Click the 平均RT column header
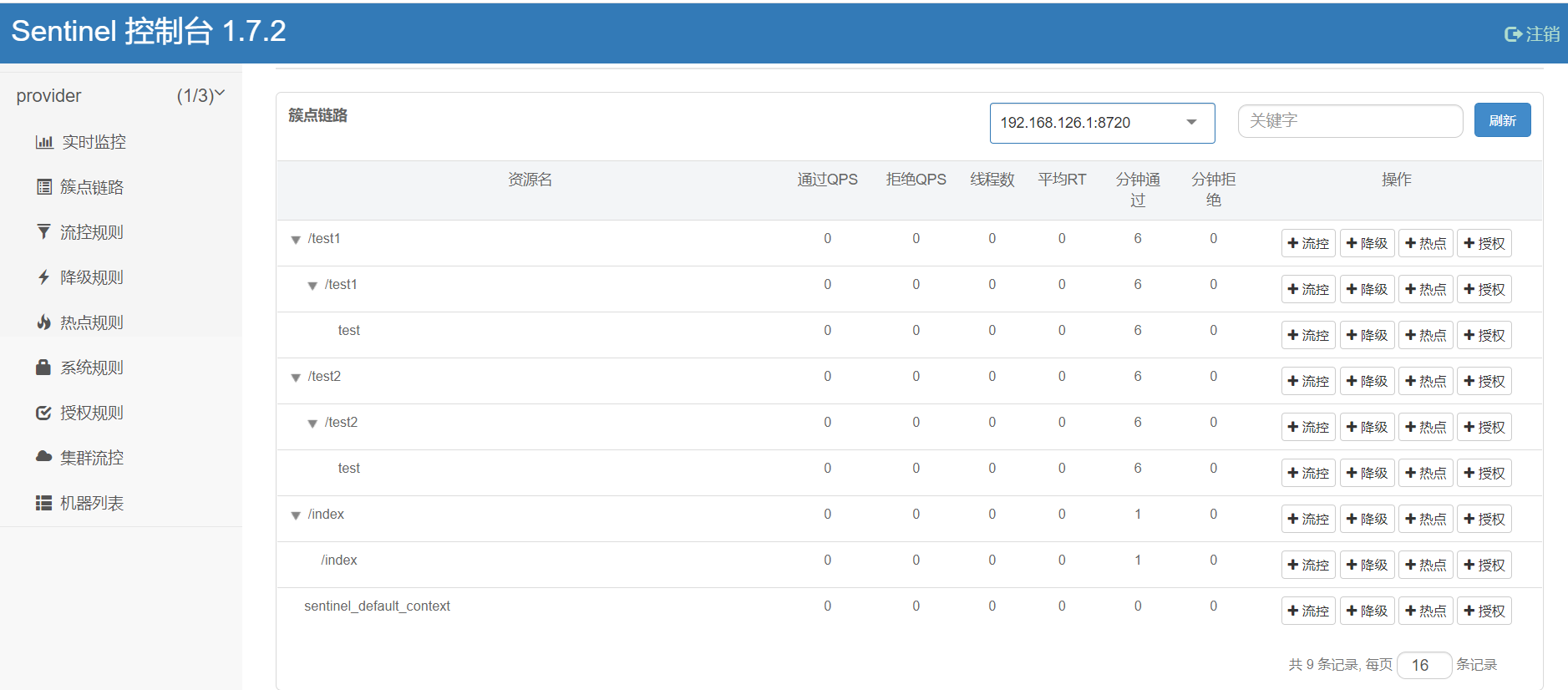 click(1062, 180)
